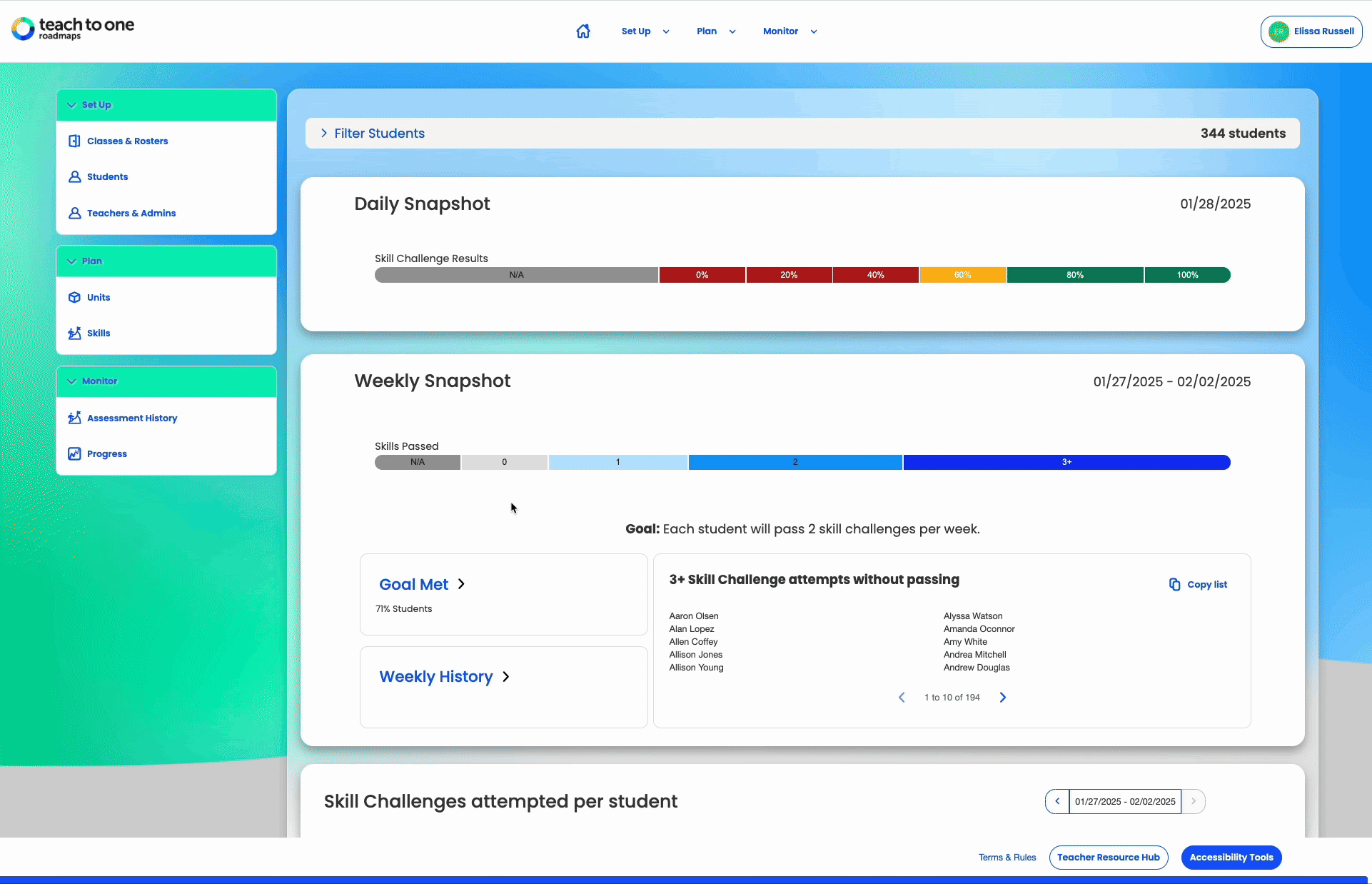
Task: Click the Teacher Resource Hub button
Action: point(1109,858)
